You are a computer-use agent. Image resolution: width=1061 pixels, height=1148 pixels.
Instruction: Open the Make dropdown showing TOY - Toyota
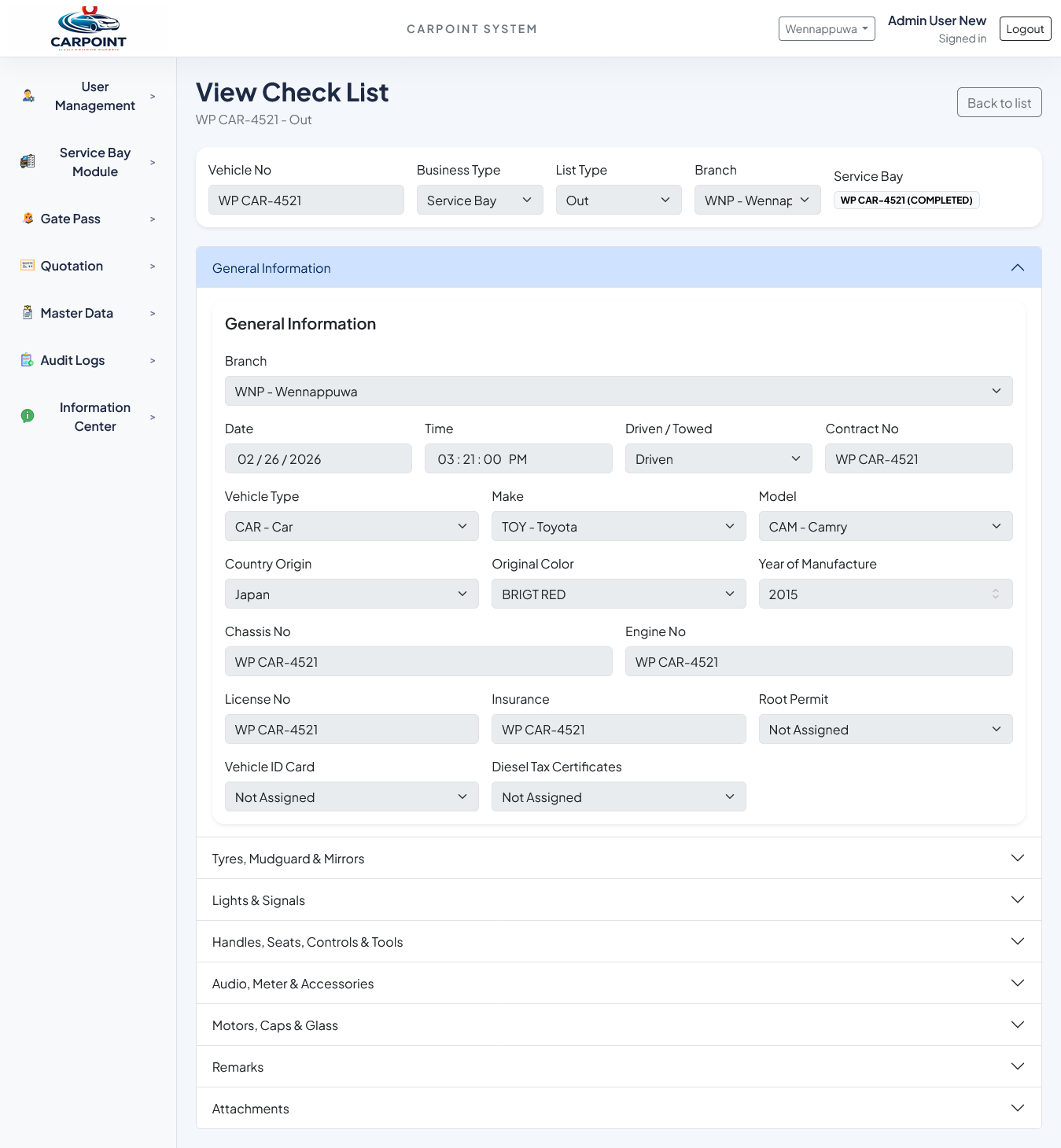(618, 526)
